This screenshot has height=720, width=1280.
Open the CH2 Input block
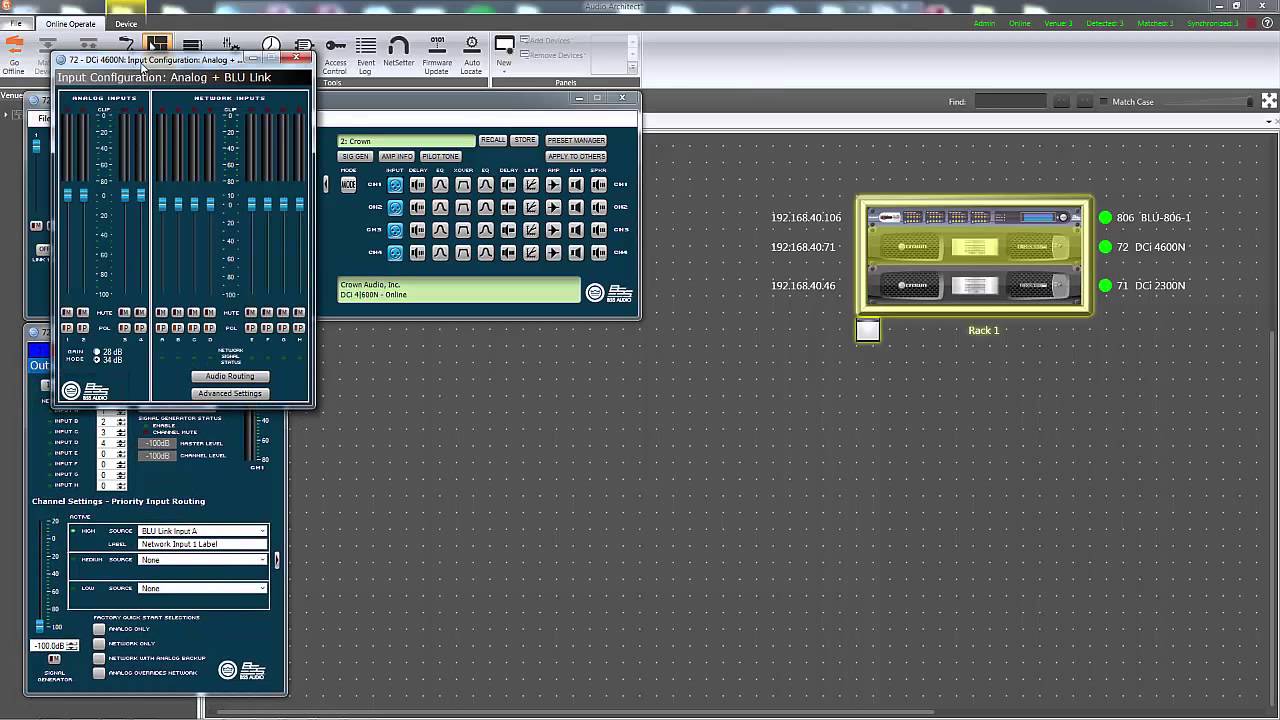click(395, 208)
